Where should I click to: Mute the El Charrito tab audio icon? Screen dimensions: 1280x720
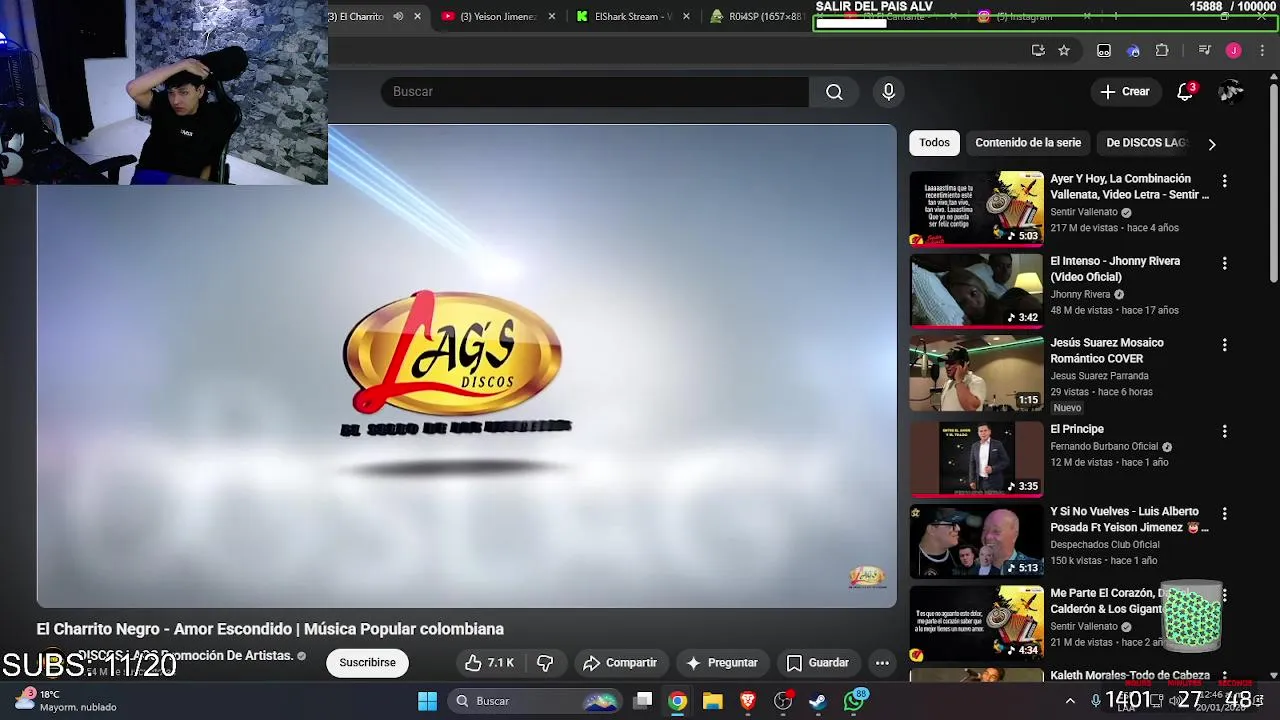click(x=398, y=17)
